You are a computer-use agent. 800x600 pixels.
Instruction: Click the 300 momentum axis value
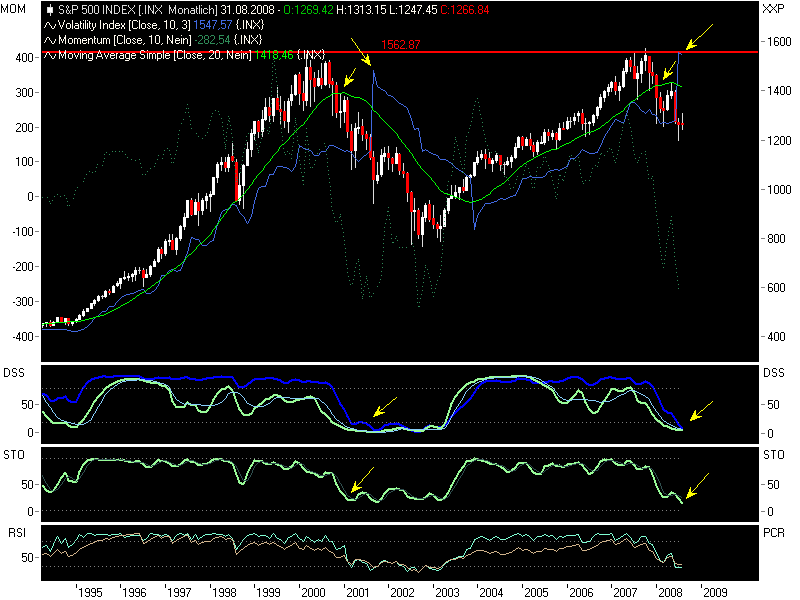[24, 92]
